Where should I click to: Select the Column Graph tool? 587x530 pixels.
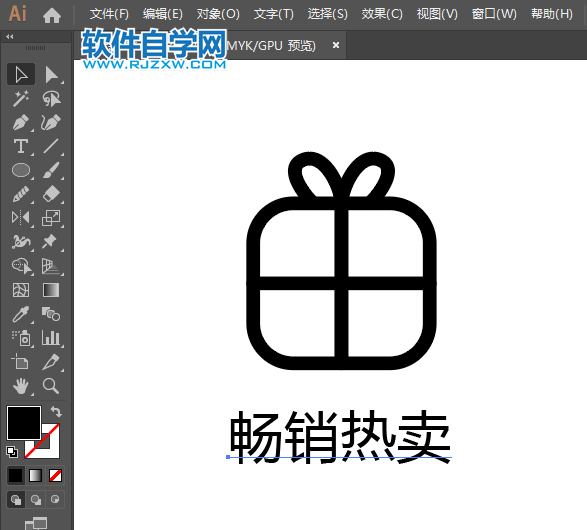[51, 338]
